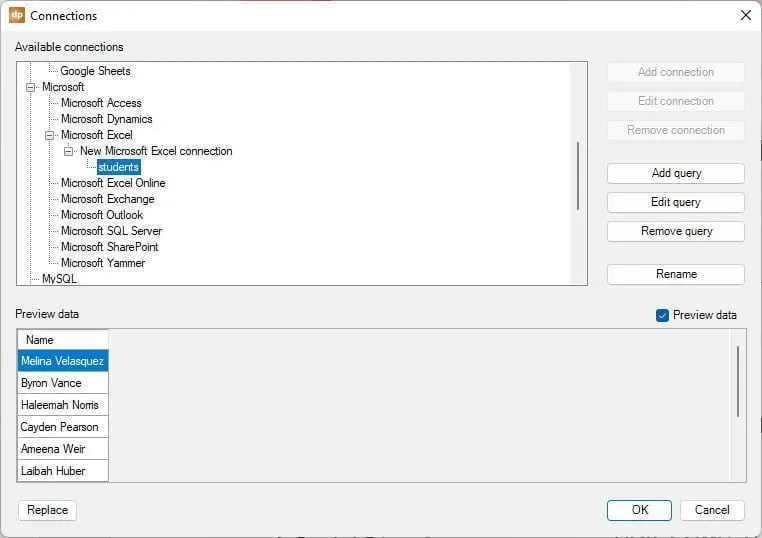
Task: Select Microsoft Dynamics connection type
Action: pos(106,119)
